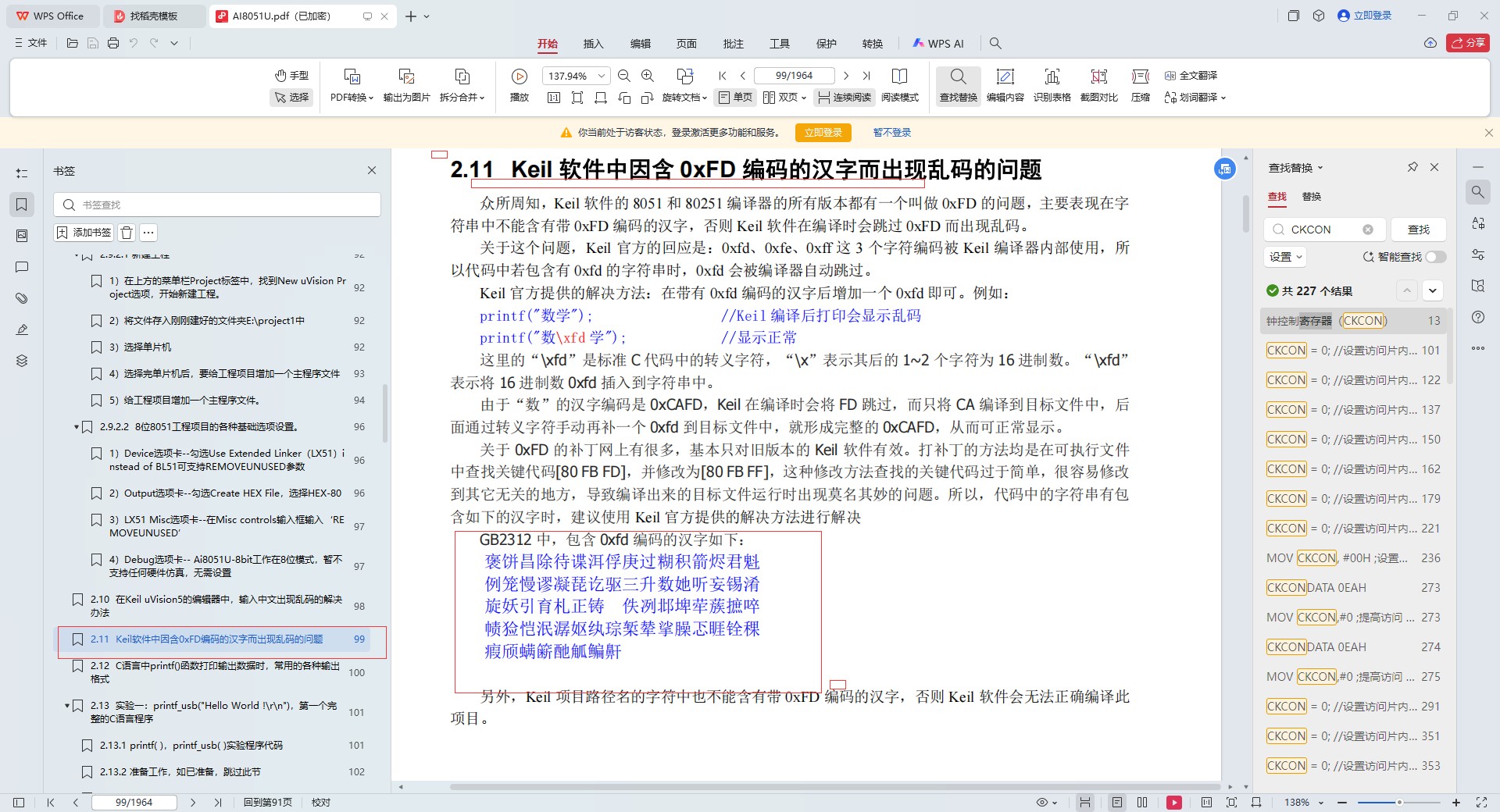
Task: Open the 查找替换 toolbar tool
Action: (x=958, y=84)
